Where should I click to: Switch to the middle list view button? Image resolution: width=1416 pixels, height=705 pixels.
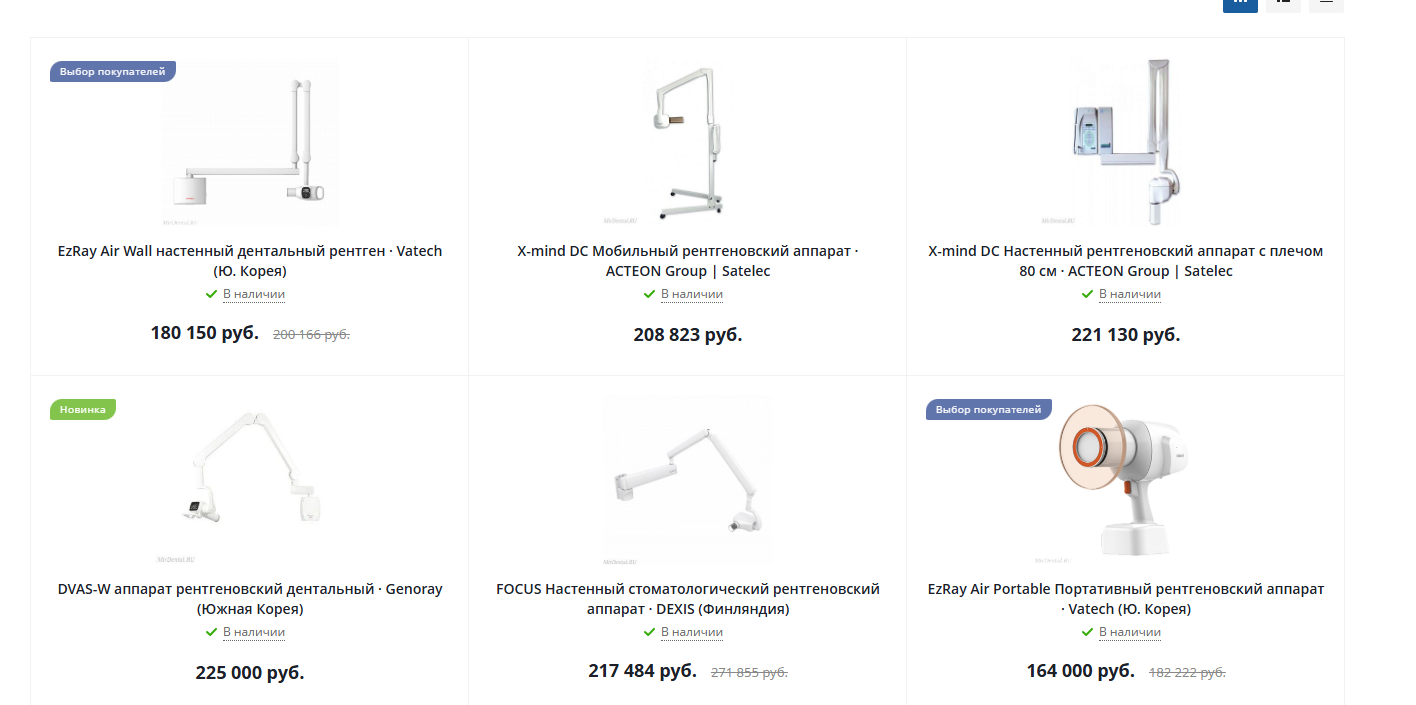(1283, 3)
